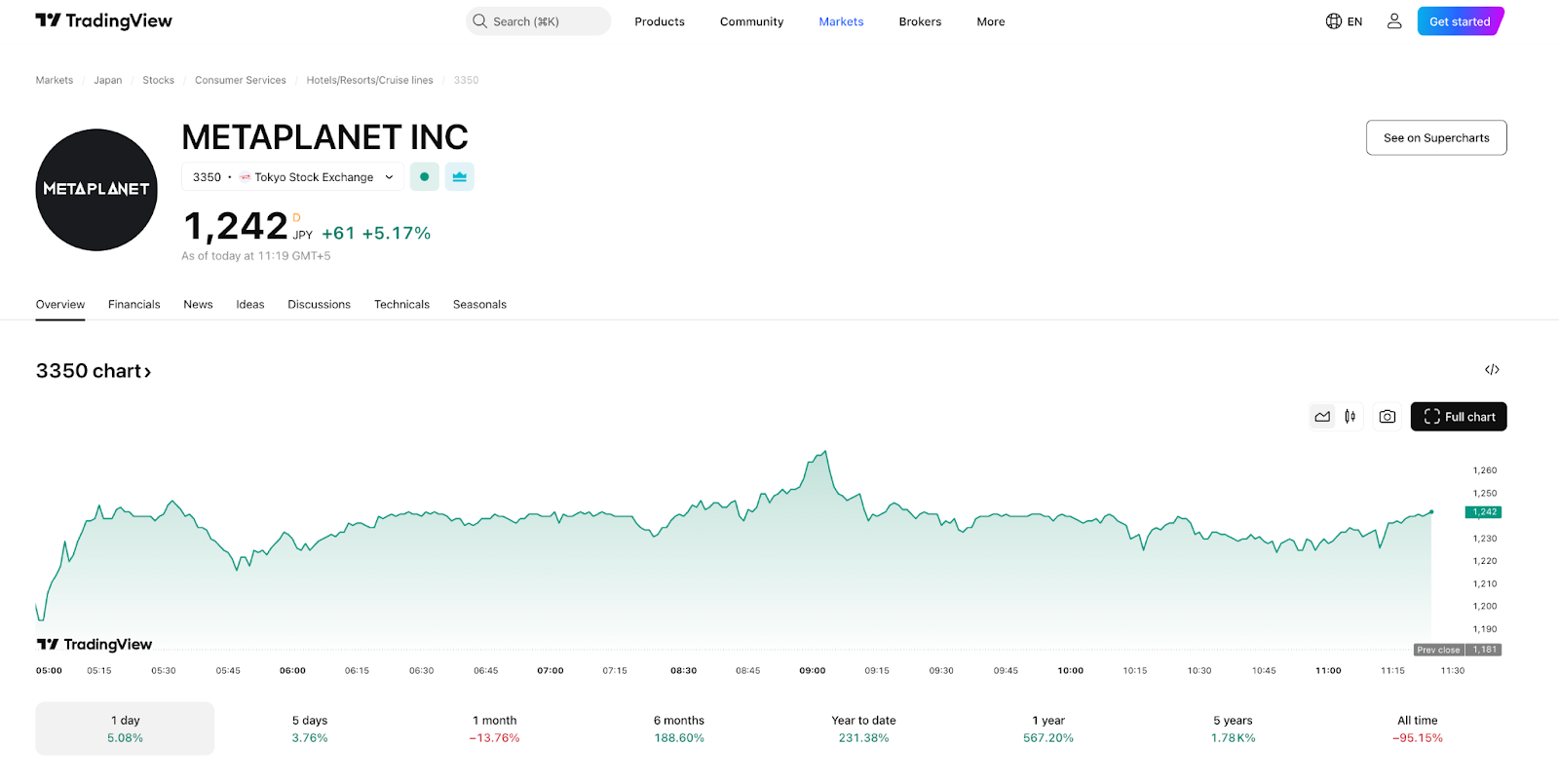
Task: Go to Consumer Services breadcrumb link
Action: click(x=241, y=81)
